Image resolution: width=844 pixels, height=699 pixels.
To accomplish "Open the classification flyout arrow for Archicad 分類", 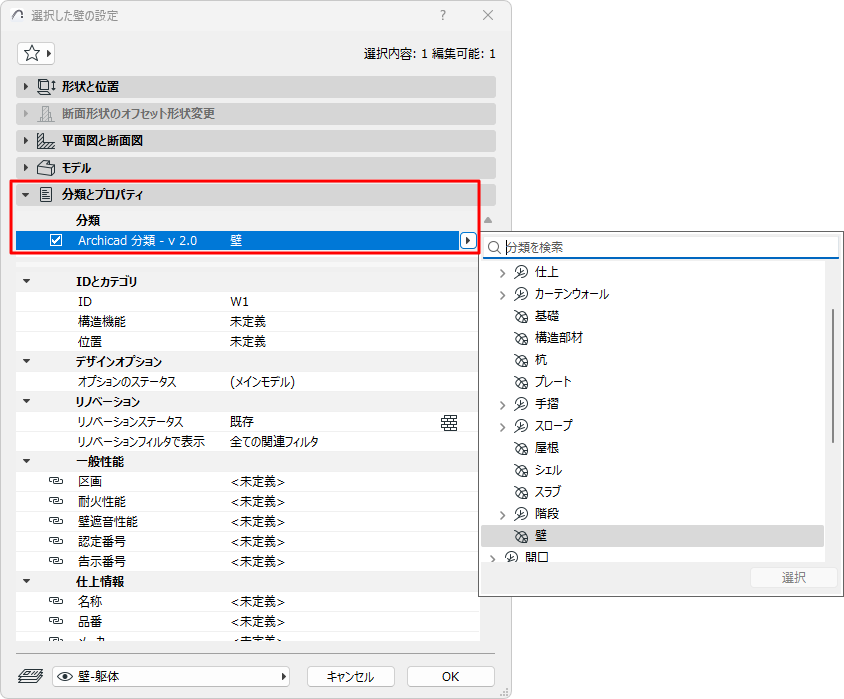I will point(468,240).
